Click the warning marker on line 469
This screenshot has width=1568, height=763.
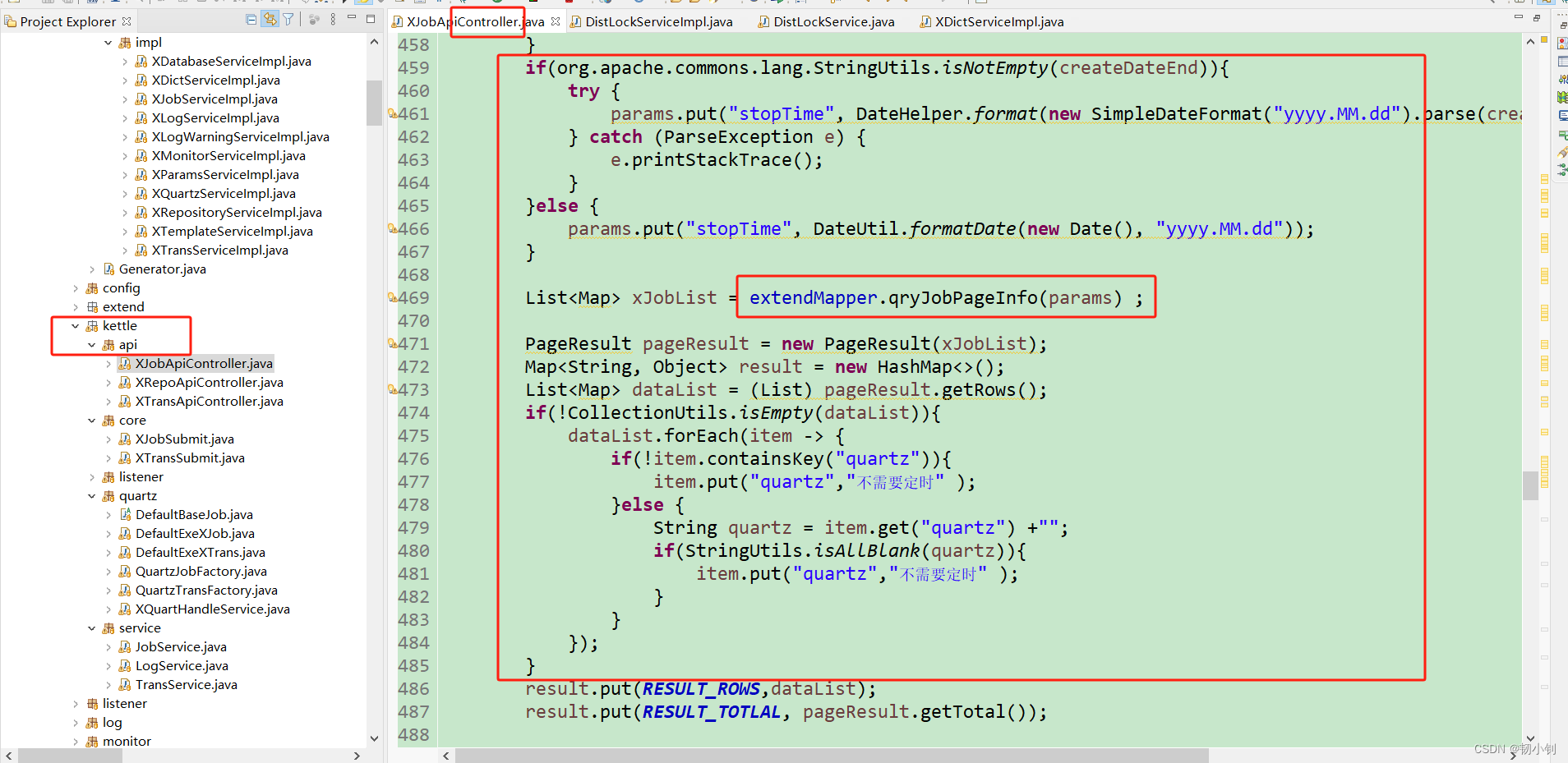coord(392,297)
